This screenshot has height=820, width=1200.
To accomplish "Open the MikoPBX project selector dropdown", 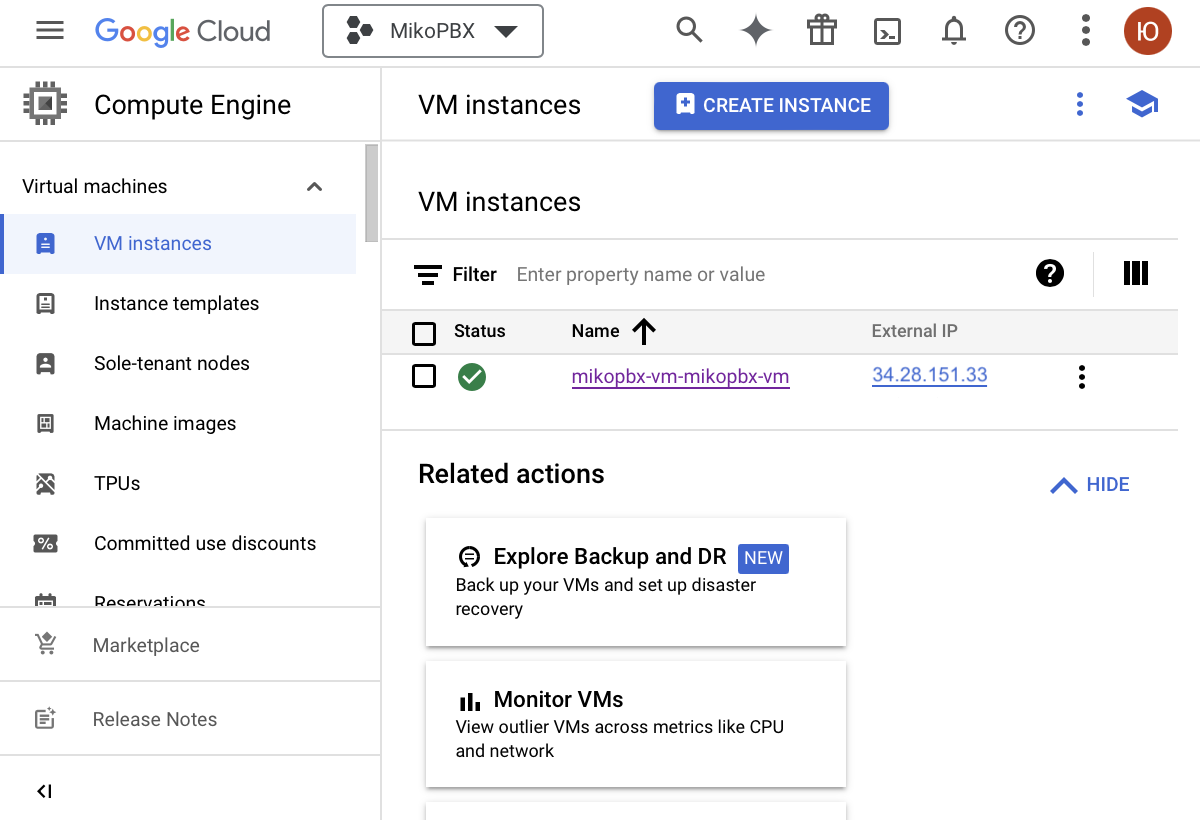I will 432,31.
